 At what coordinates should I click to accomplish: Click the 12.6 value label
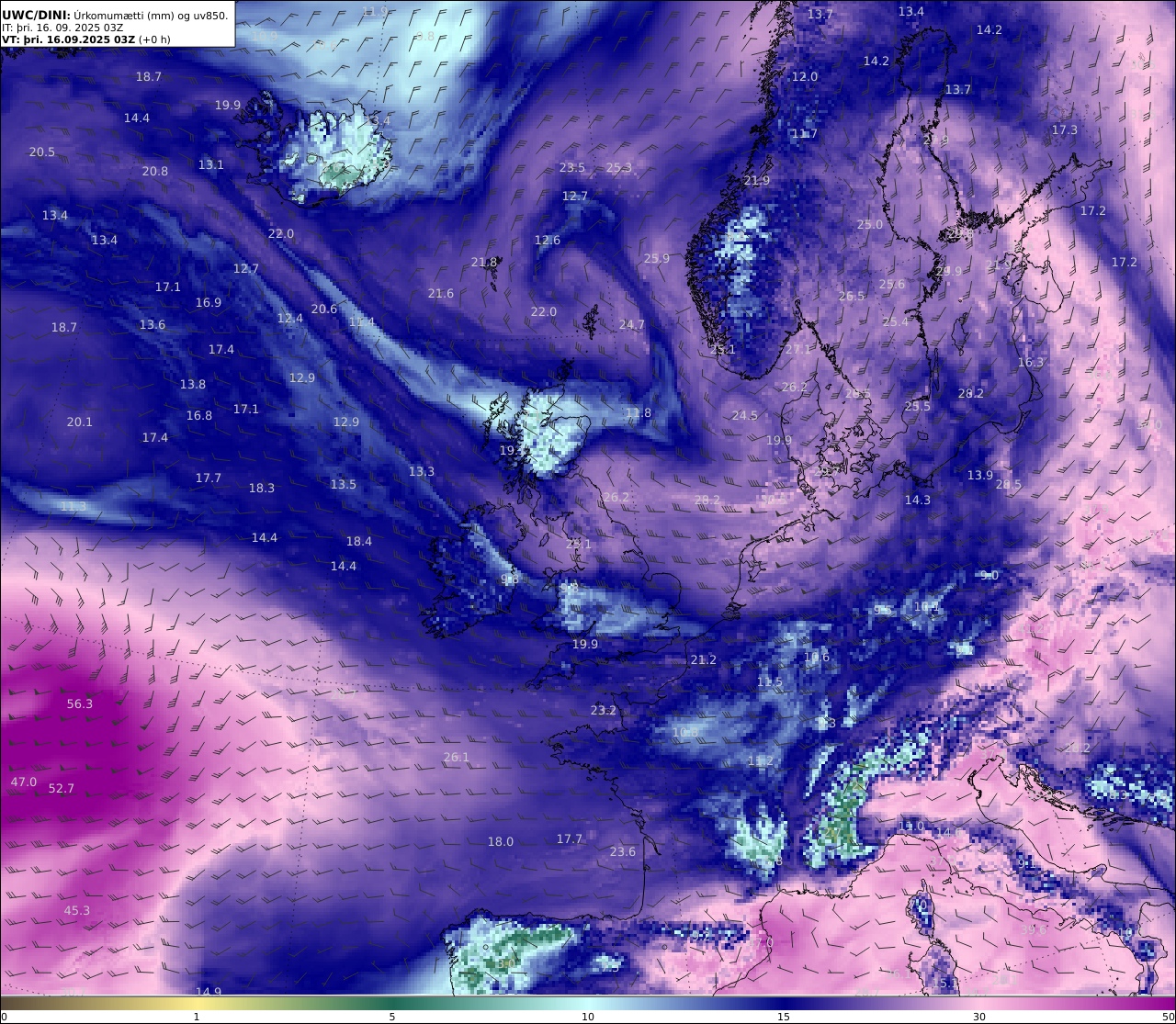point(548,241)
